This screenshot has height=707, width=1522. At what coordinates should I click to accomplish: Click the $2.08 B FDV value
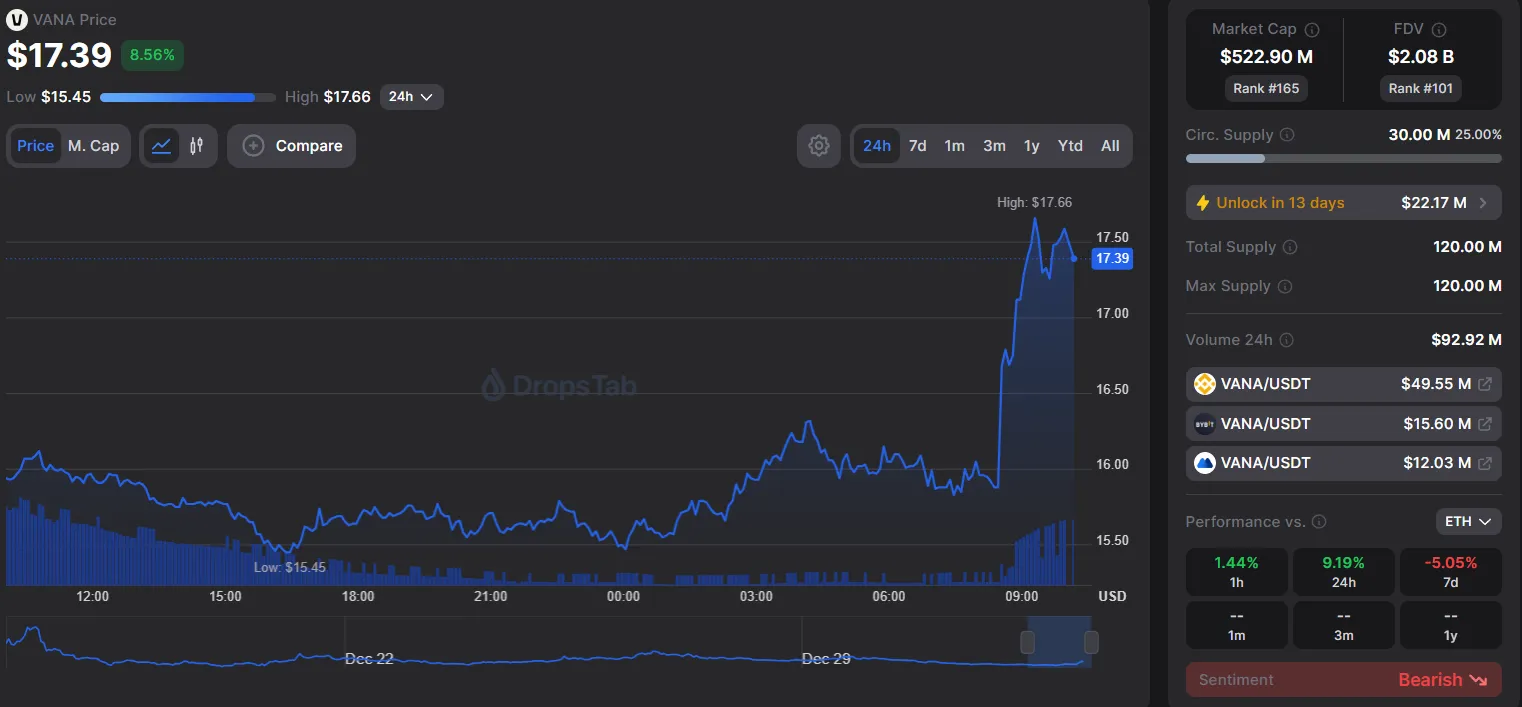(1421, 57)
